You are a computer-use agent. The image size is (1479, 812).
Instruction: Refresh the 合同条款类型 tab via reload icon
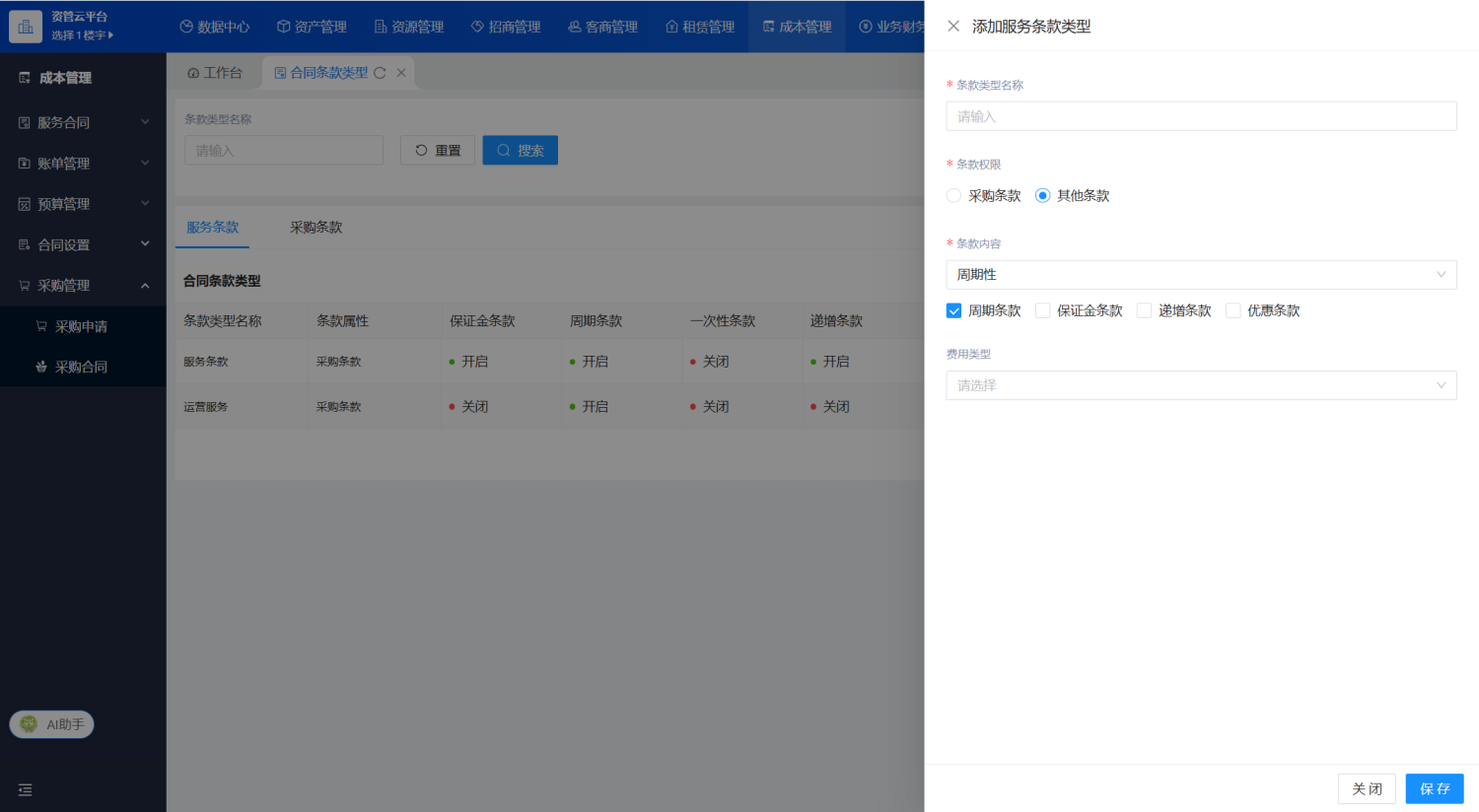click(x=380, y=73)
